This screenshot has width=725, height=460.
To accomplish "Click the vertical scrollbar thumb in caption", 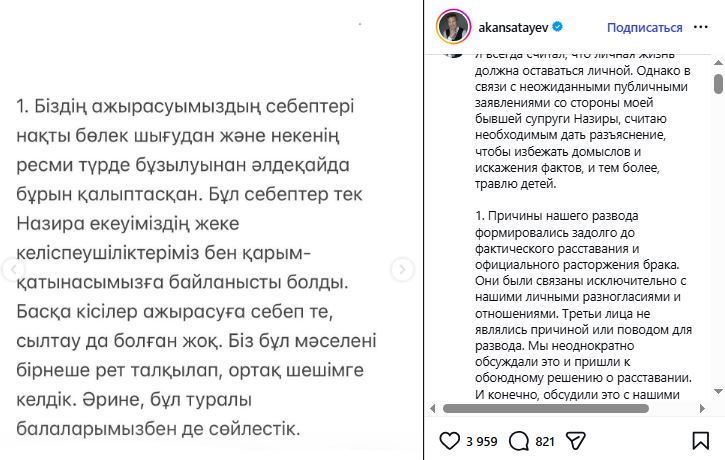I will pyautogui.click(x=718, y=84).
